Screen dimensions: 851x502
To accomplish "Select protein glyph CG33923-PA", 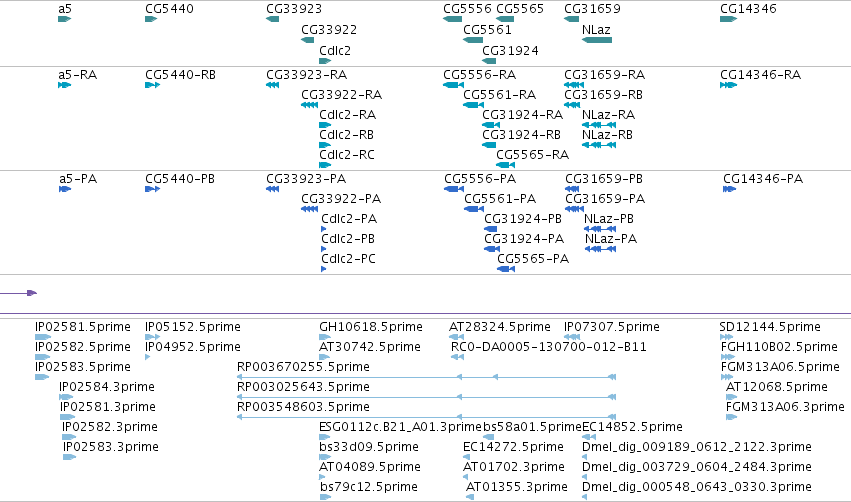I will (272, 189).
